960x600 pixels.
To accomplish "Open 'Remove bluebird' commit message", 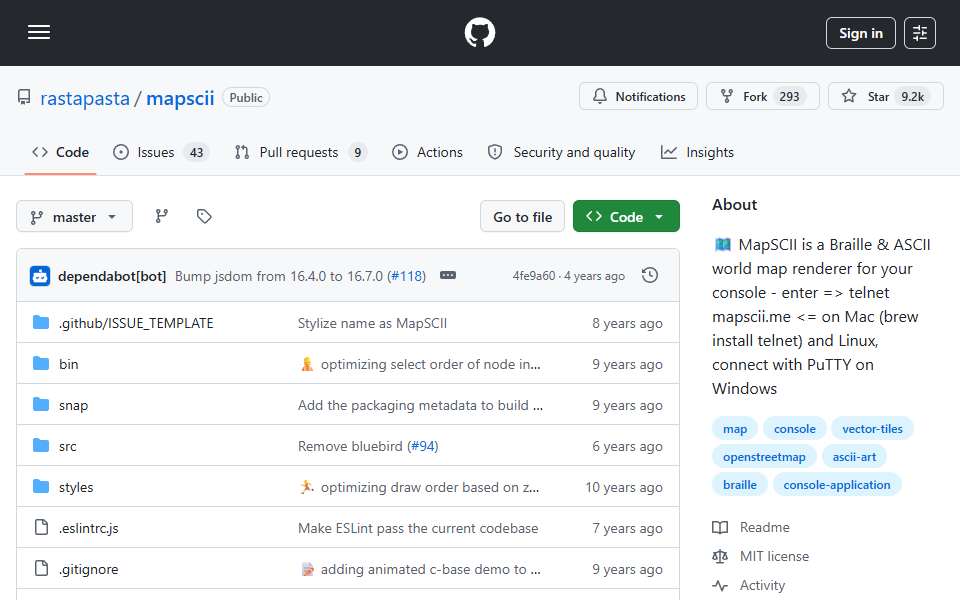I will coord(350,446).
